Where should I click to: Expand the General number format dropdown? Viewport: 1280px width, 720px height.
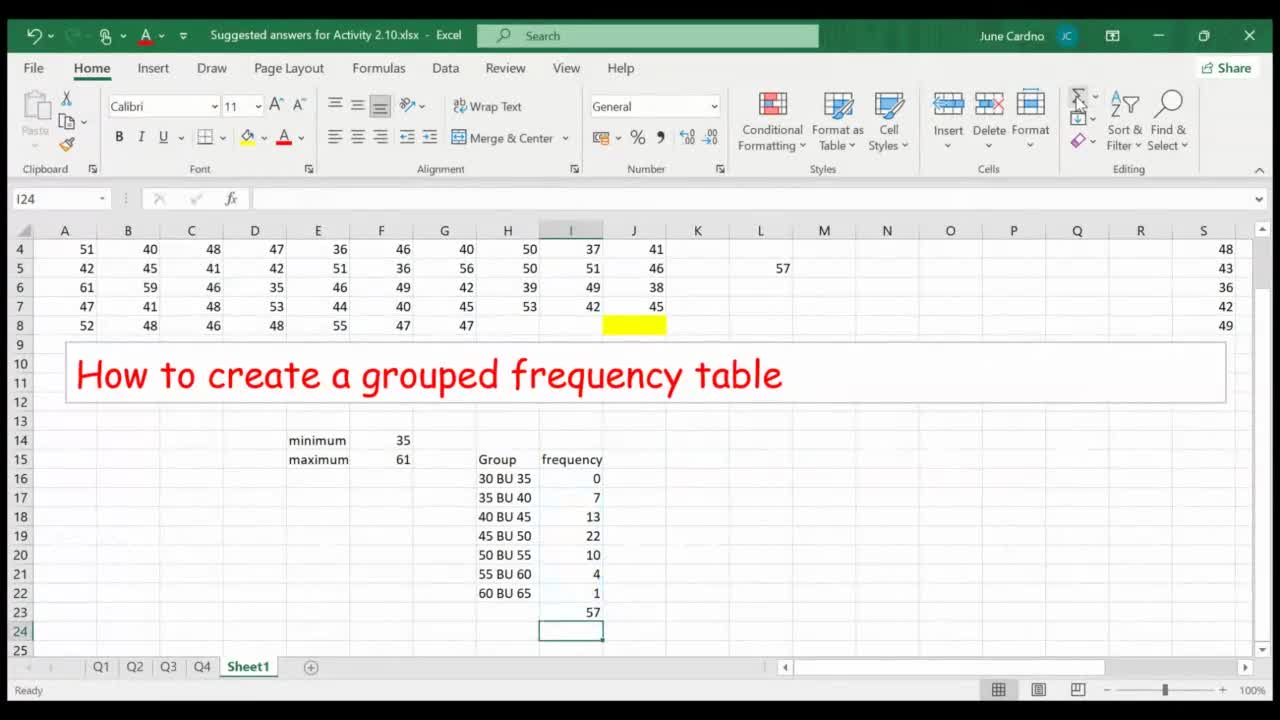point(714,106)
